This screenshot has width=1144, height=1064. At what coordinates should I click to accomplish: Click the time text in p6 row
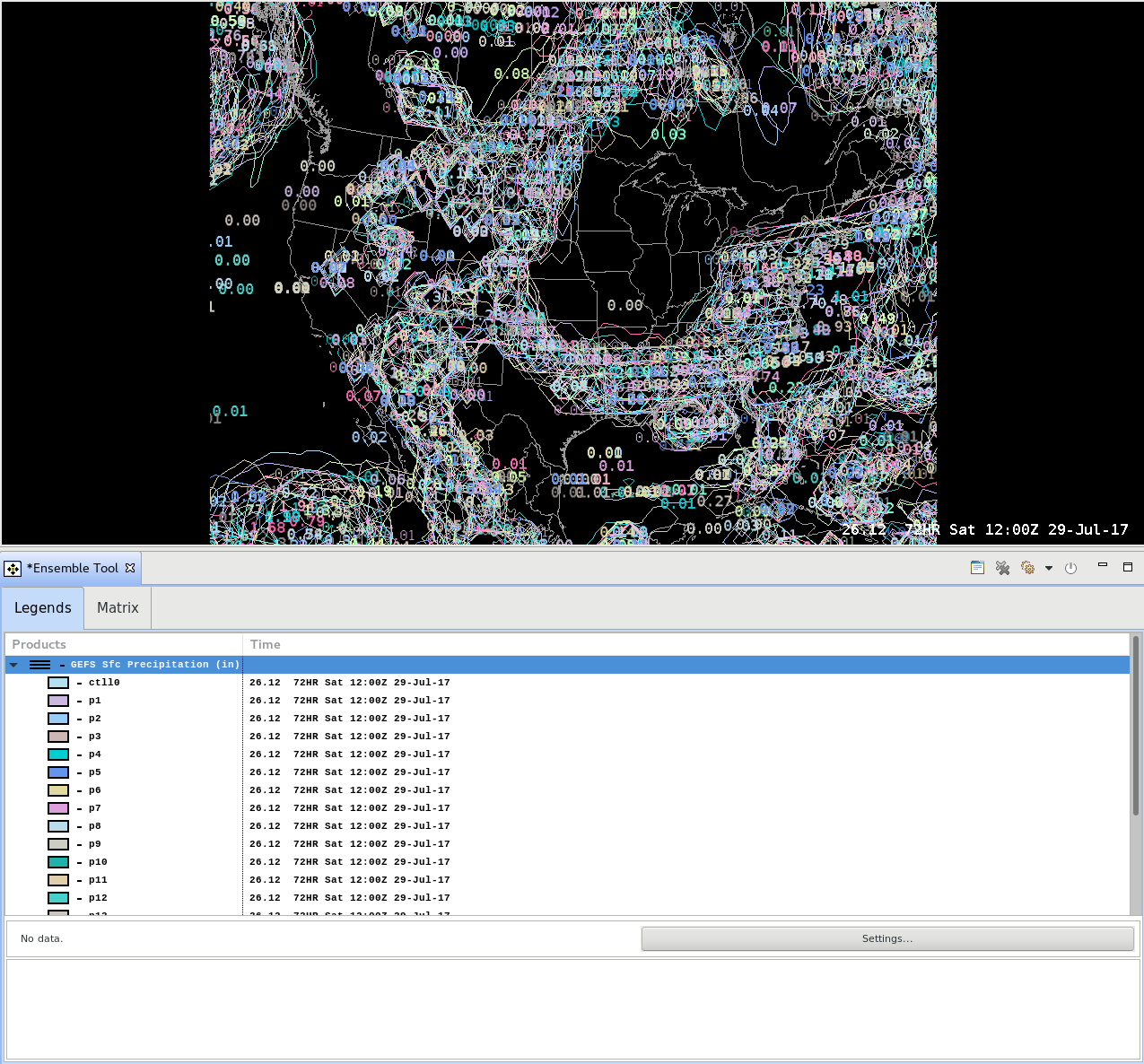click(x=350, y=790)
